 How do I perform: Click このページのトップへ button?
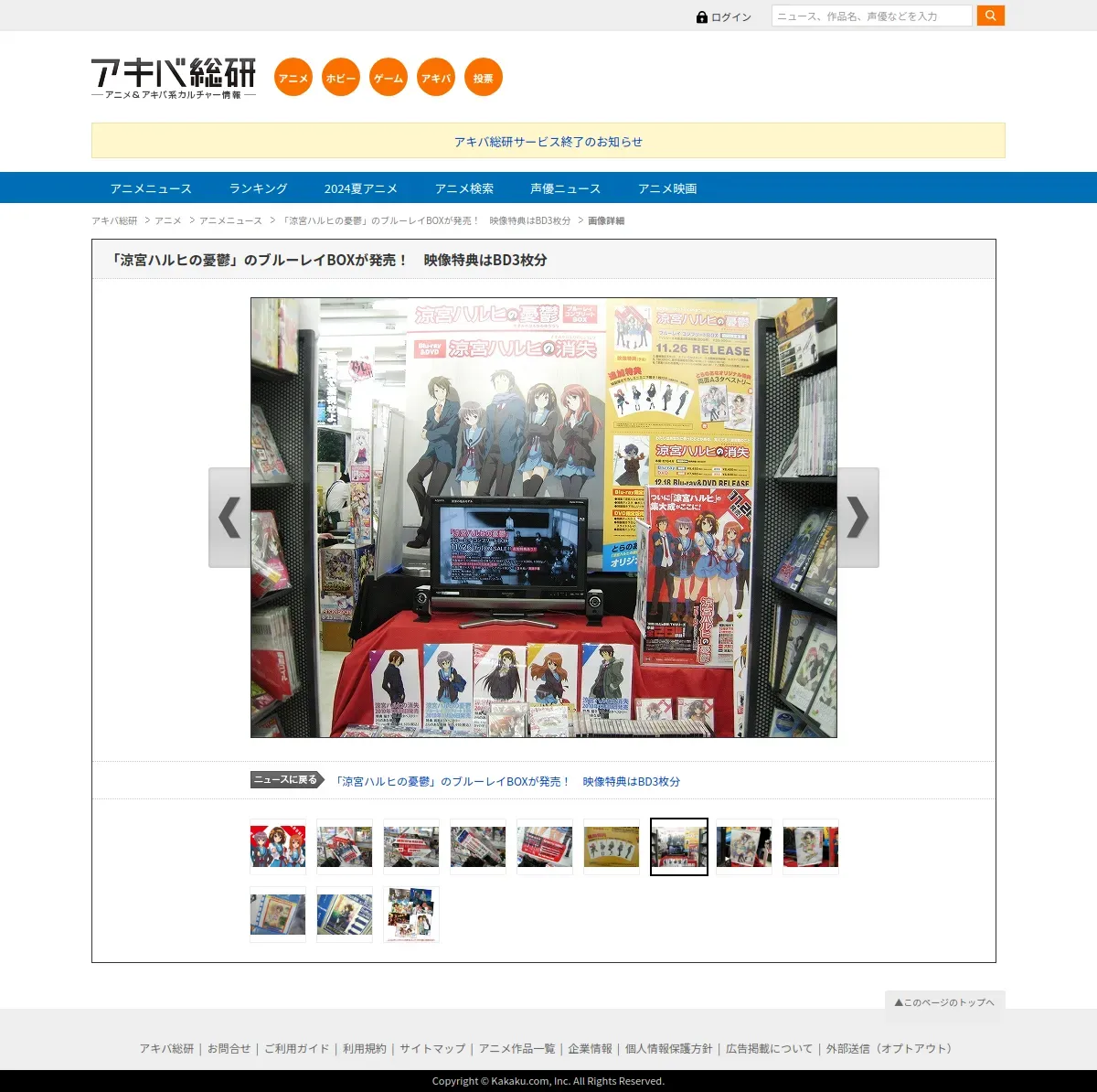[x=945, y=1002]
